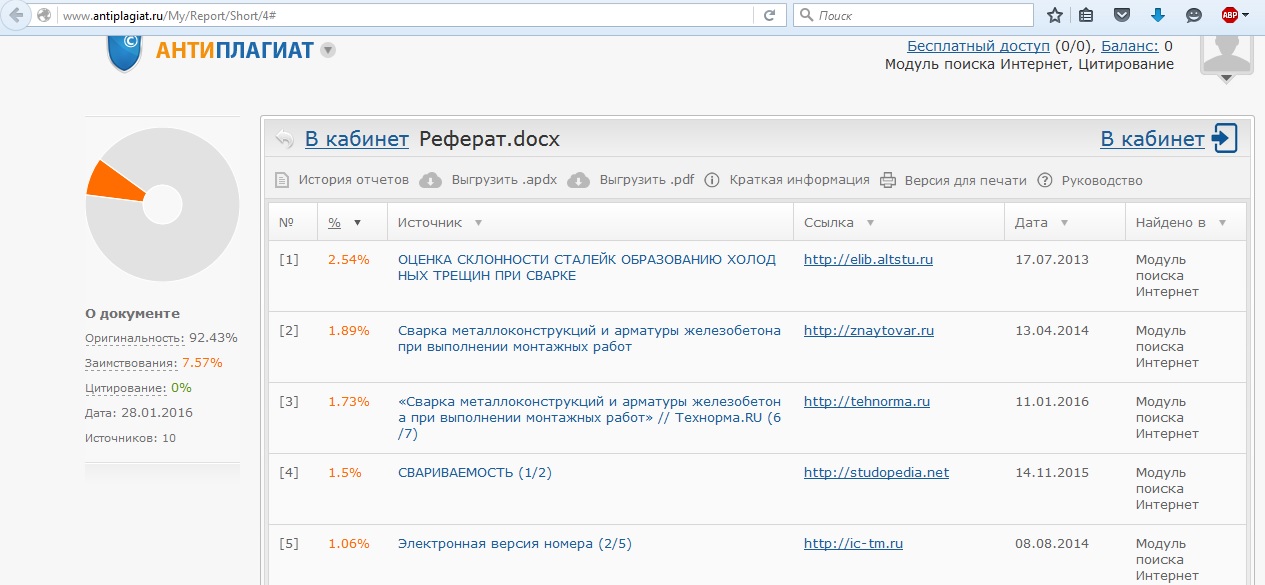Click the cloud icon for Выгрузить .pdf

578,180
